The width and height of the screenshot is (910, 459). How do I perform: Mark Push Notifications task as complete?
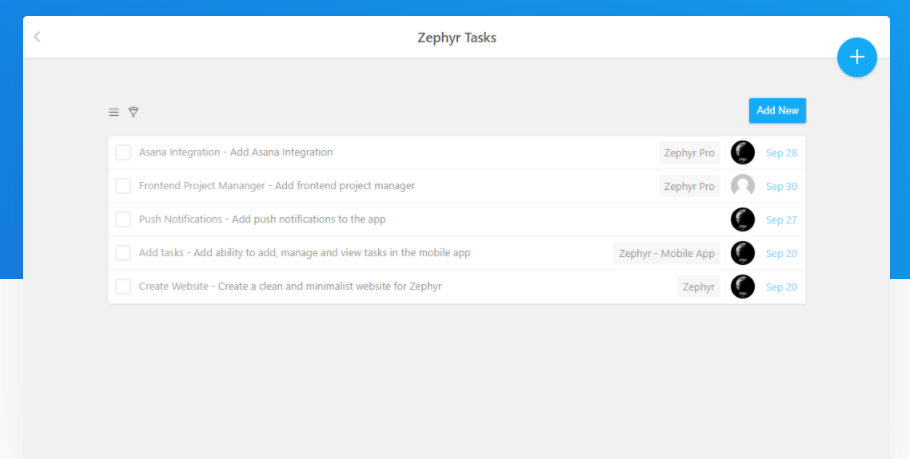123,220
